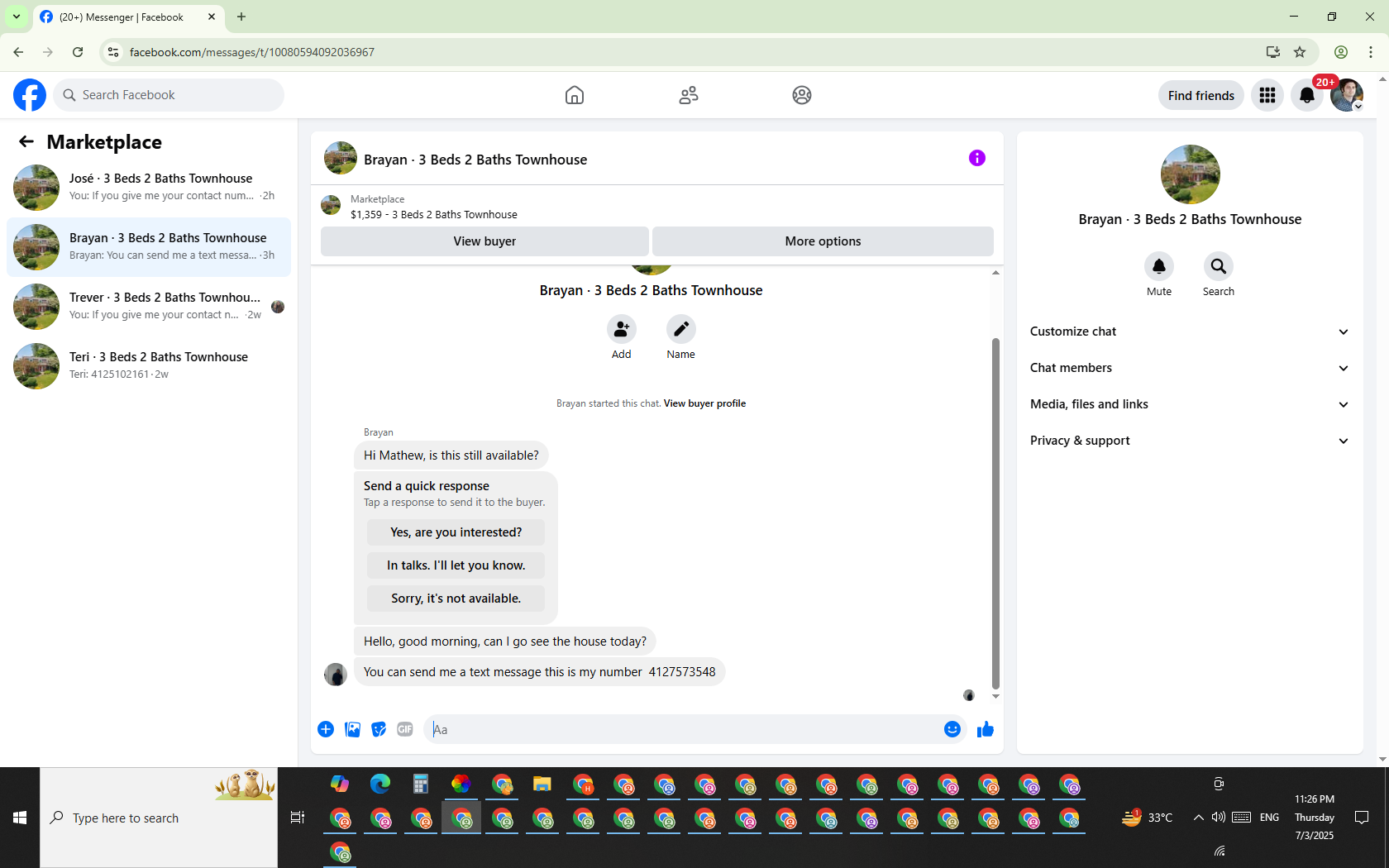This screenshot has height=868, width=1389.
Task: Open the volume speaker tray icon
Action: tap(1218, 818)
